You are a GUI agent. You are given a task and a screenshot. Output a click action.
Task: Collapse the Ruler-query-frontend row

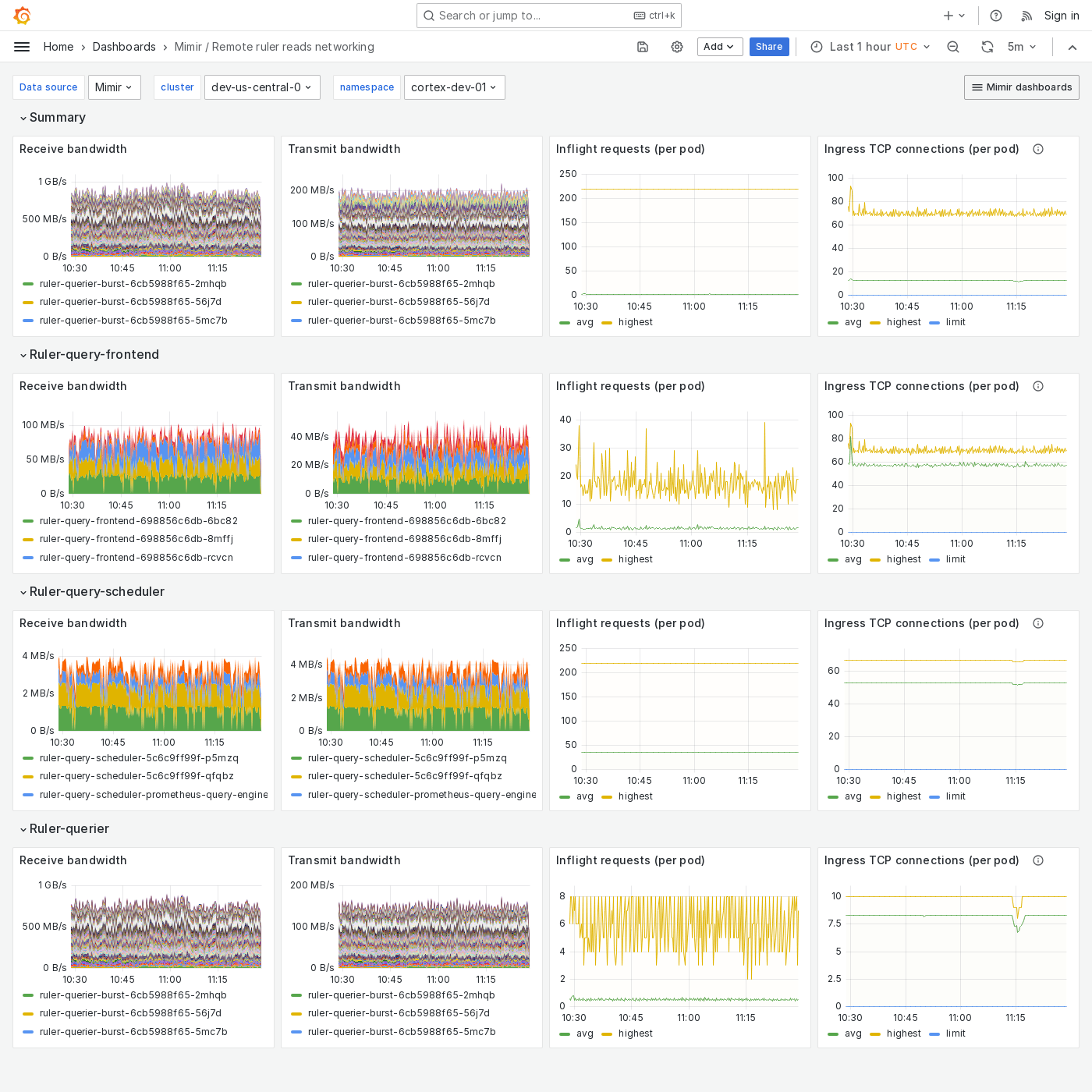coord(23,355)
